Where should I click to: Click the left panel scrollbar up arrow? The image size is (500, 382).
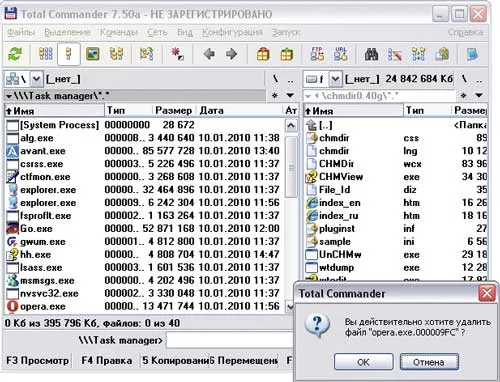(x=291, y=126)
